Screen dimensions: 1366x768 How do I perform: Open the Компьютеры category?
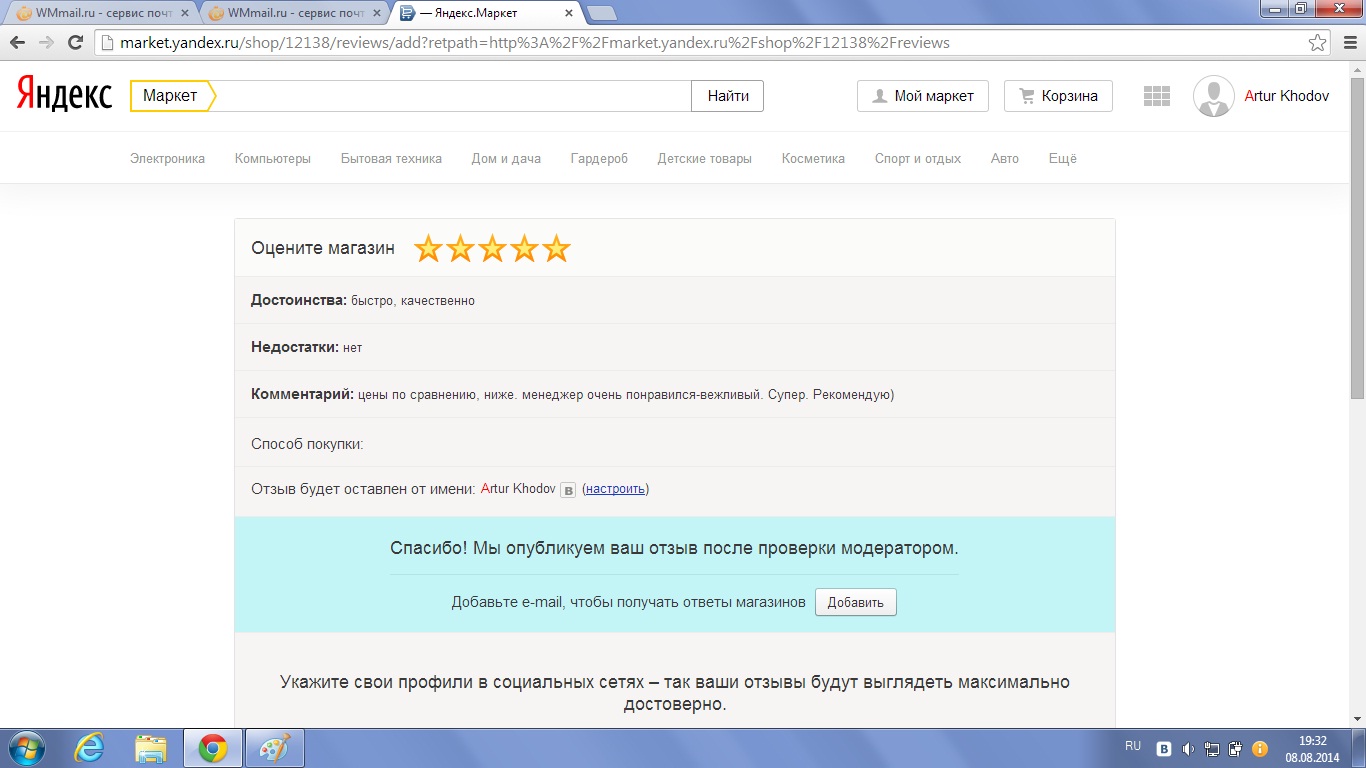(273, 158)
